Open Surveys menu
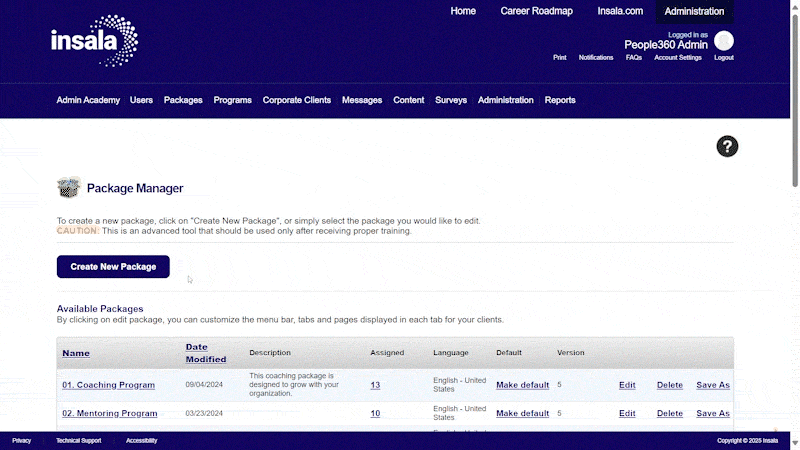 [x=451, y=100]
